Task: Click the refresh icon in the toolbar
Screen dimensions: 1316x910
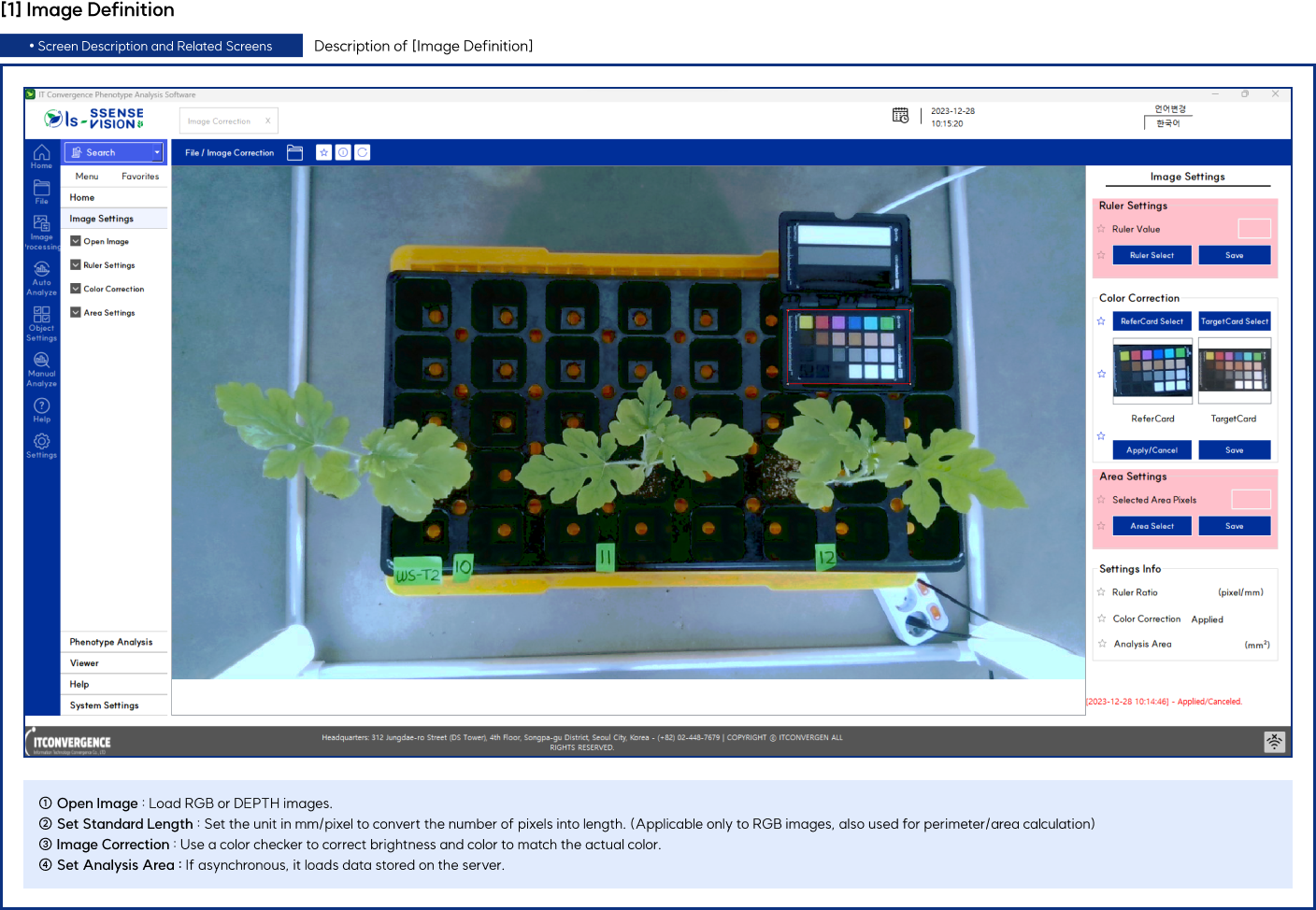Action: [x=363, y=151]
